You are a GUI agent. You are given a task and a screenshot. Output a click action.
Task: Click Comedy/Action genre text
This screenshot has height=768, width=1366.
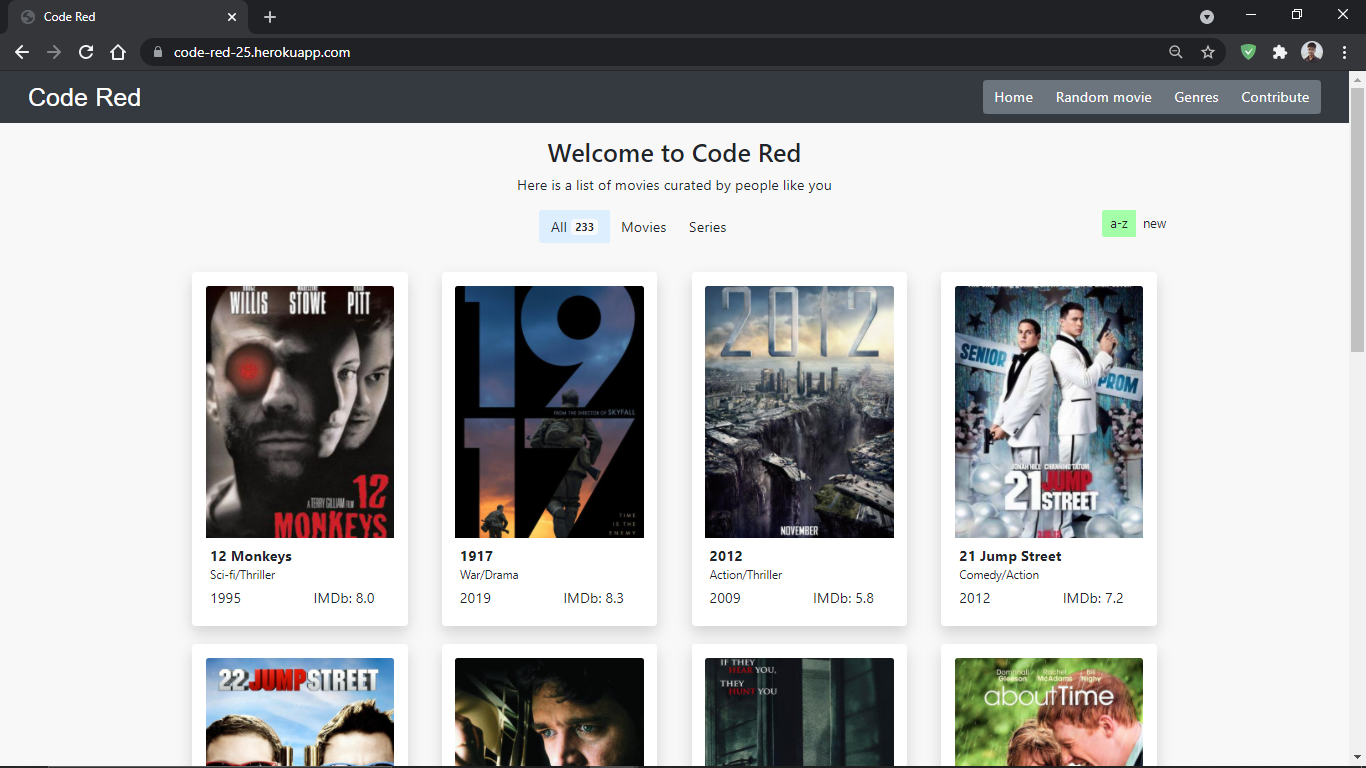[x=999, y=575]
